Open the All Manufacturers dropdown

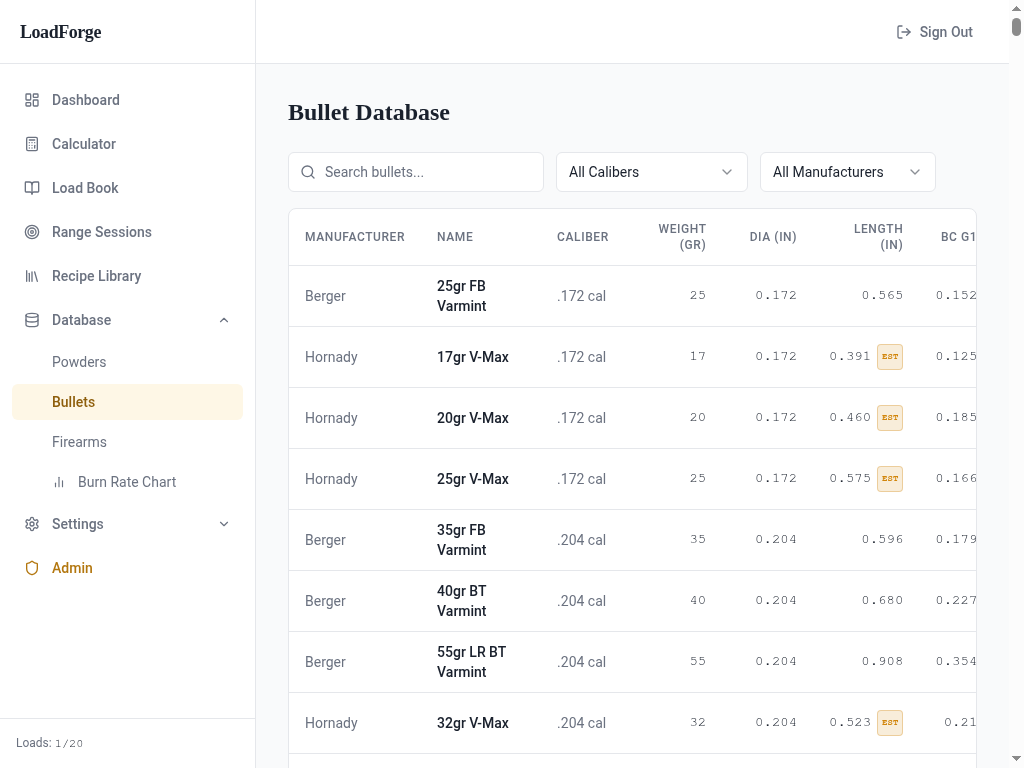tap(848, 172)
